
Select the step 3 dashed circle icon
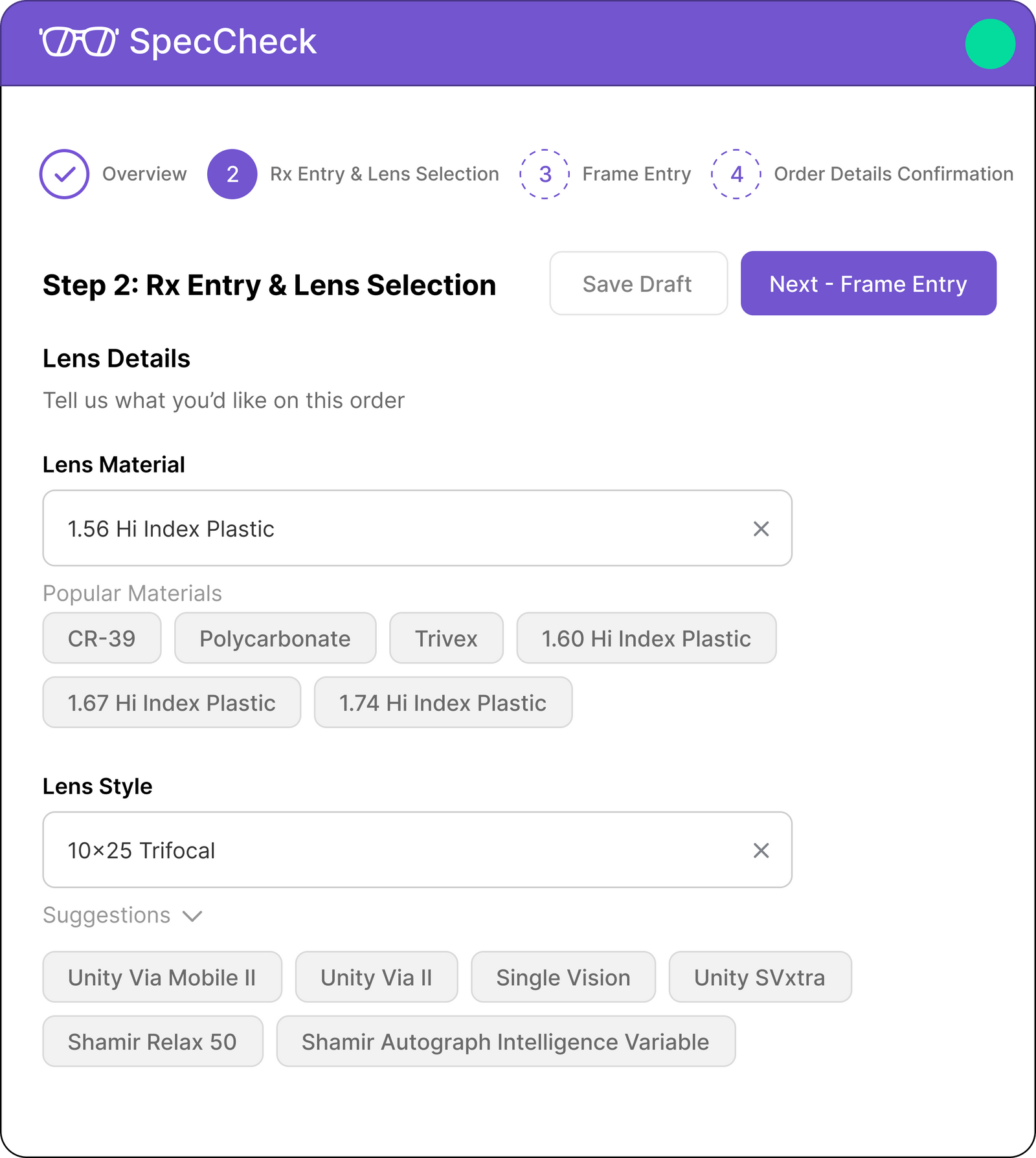[545, 174]
